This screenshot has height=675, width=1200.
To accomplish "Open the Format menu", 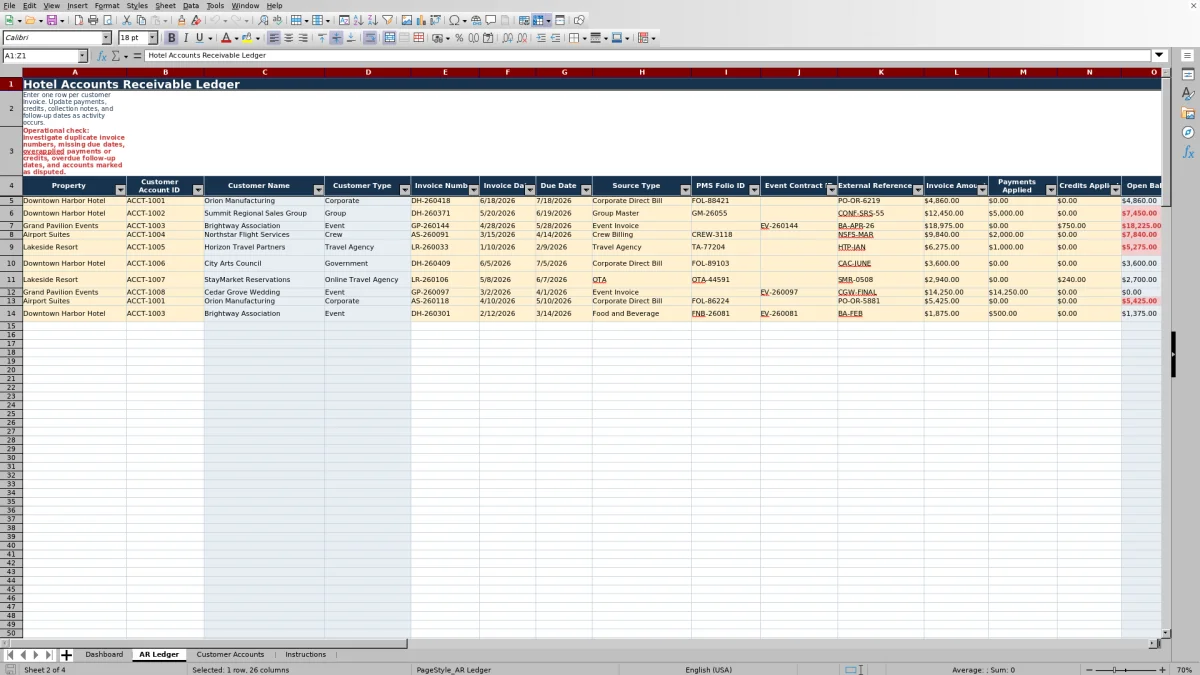I will [x=107, y=6].
